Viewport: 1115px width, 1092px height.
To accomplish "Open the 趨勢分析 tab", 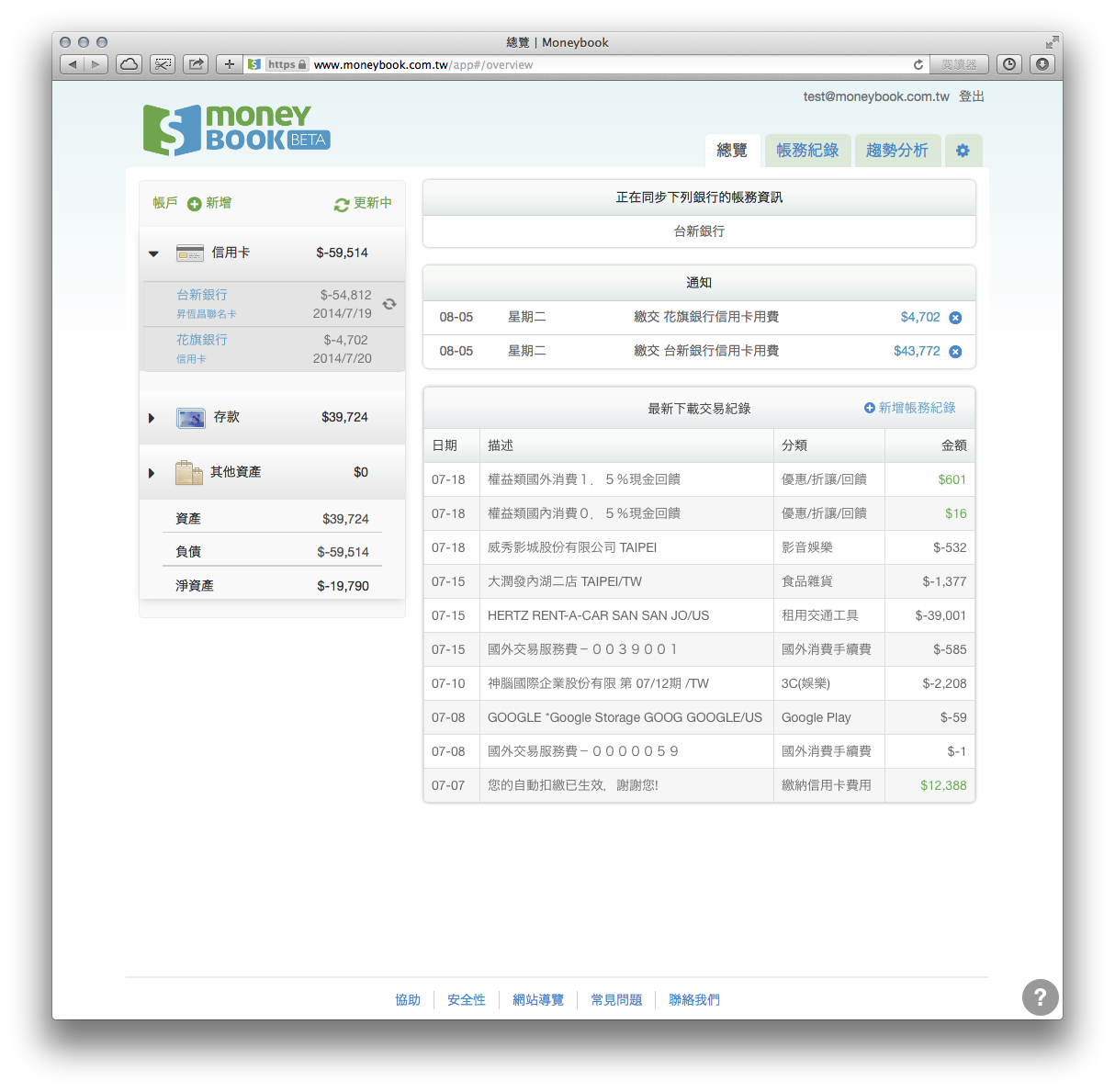I will pos(897,150).
